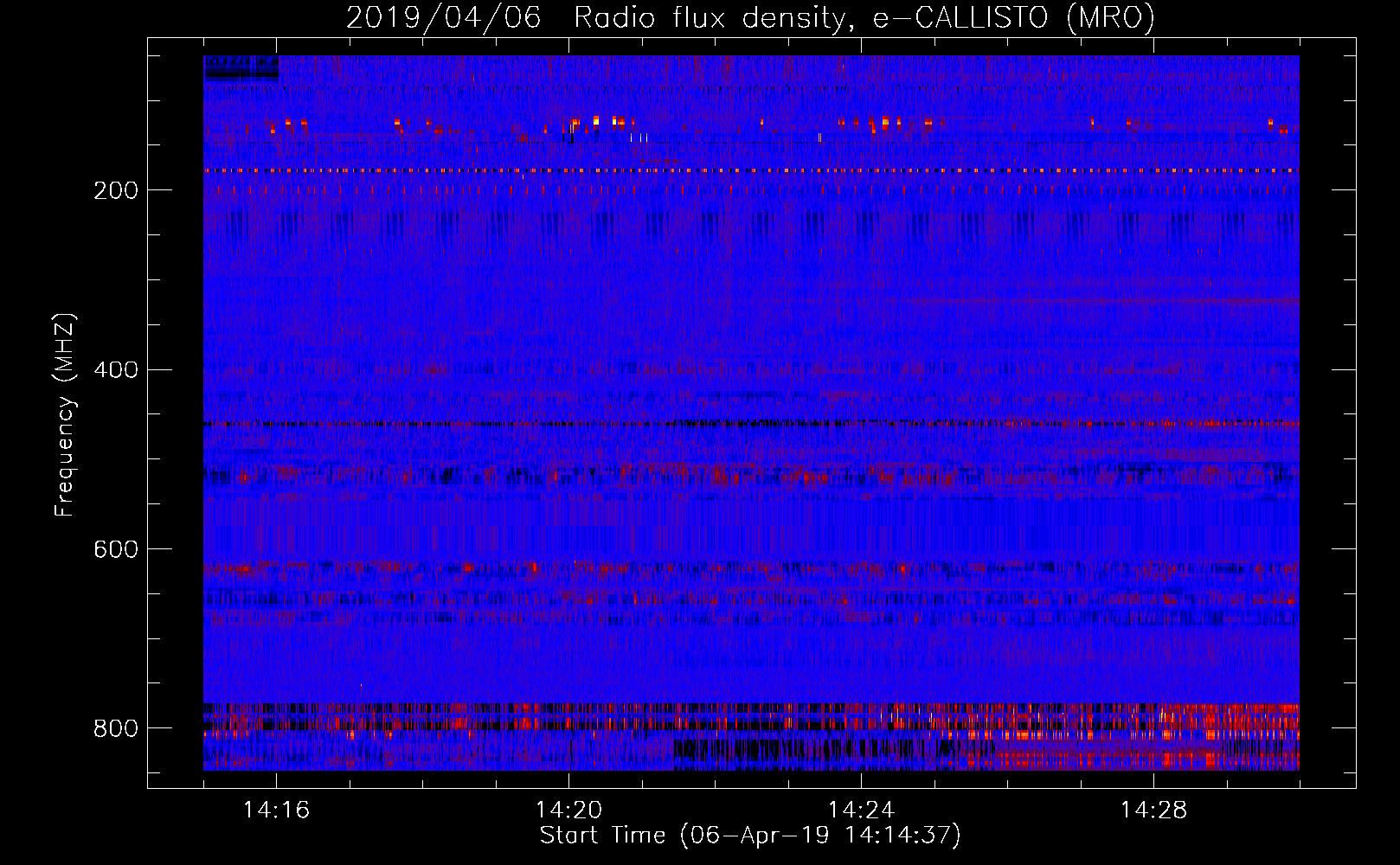The image size is (1400, 865).
Task: Click the 14:20 time tick label
Action: [x=568, y=811]
